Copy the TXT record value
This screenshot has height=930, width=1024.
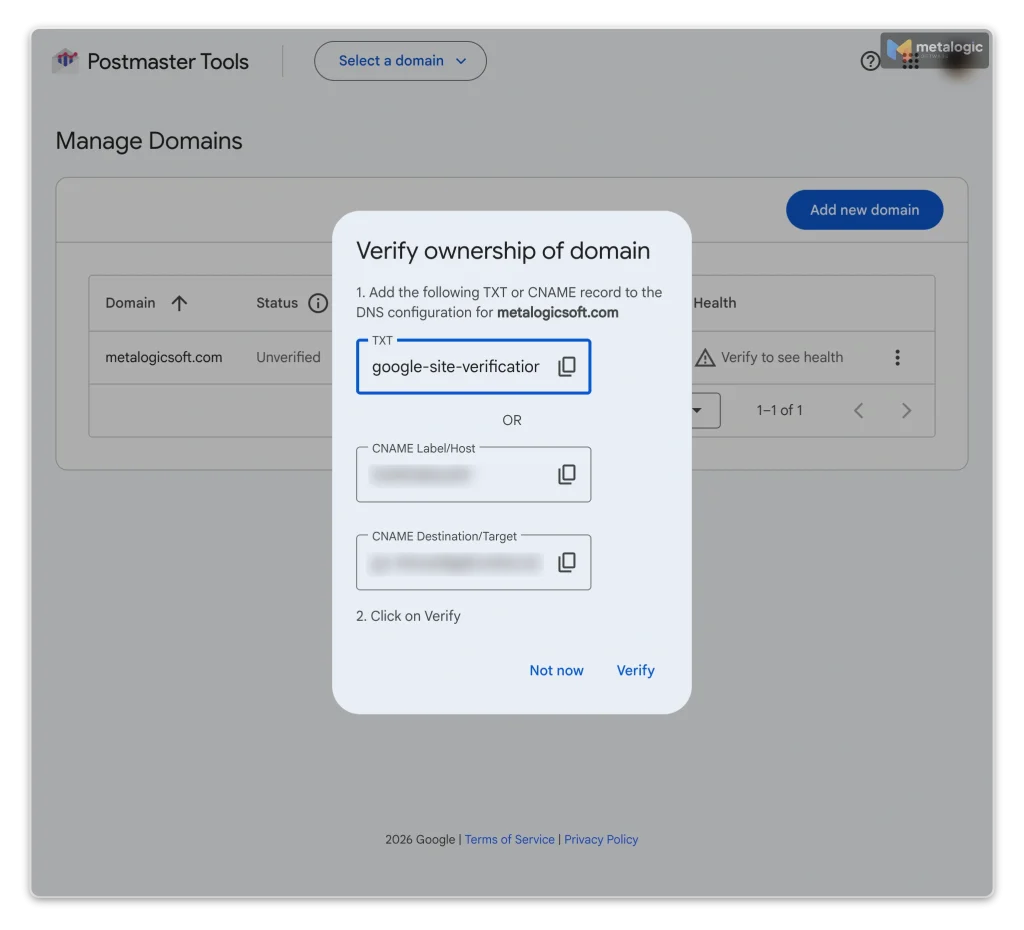tap(566, 366)
